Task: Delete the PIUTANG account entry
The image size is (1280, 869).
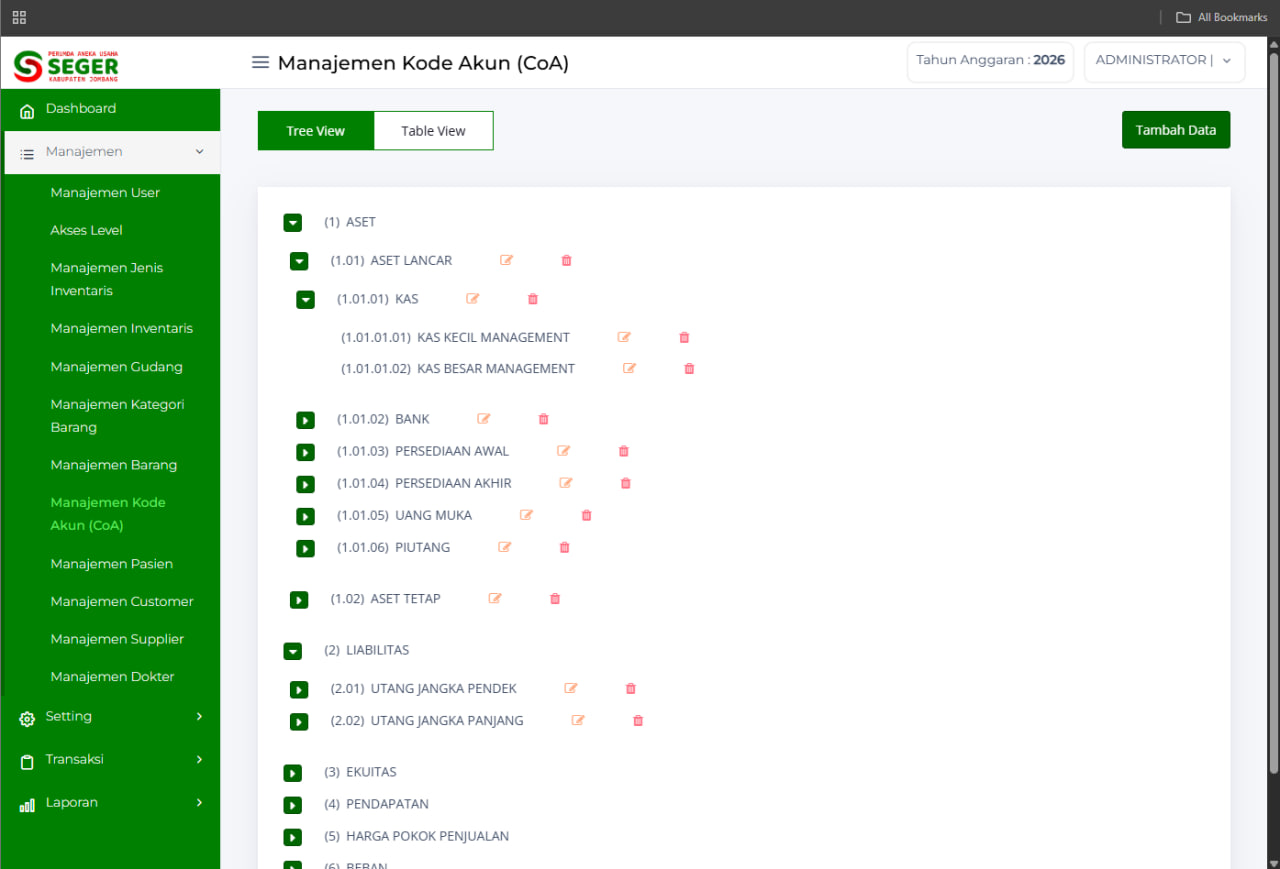Action: click(x=565, y=547)
